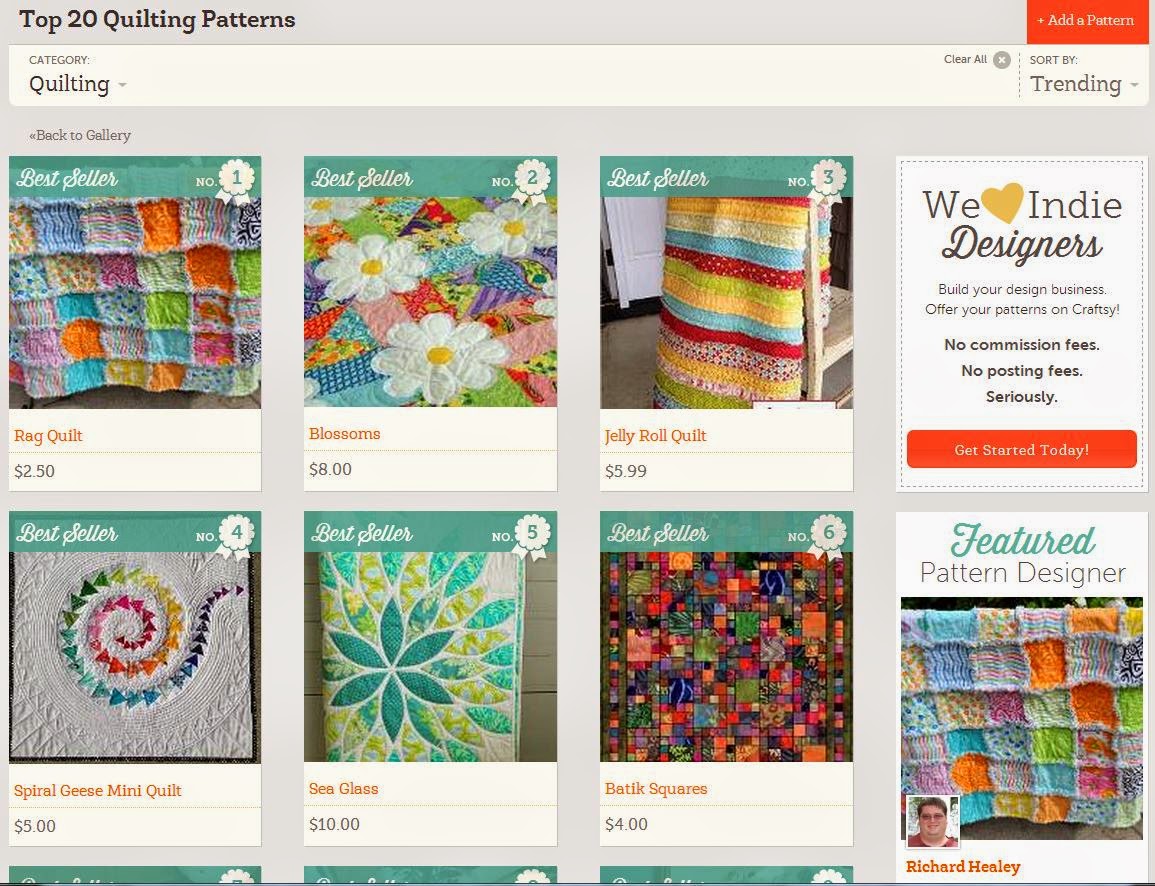Viewport: 1155px width, 886px height.
Task: Go back via Back to Gallery link
Action: pos(80,135)
